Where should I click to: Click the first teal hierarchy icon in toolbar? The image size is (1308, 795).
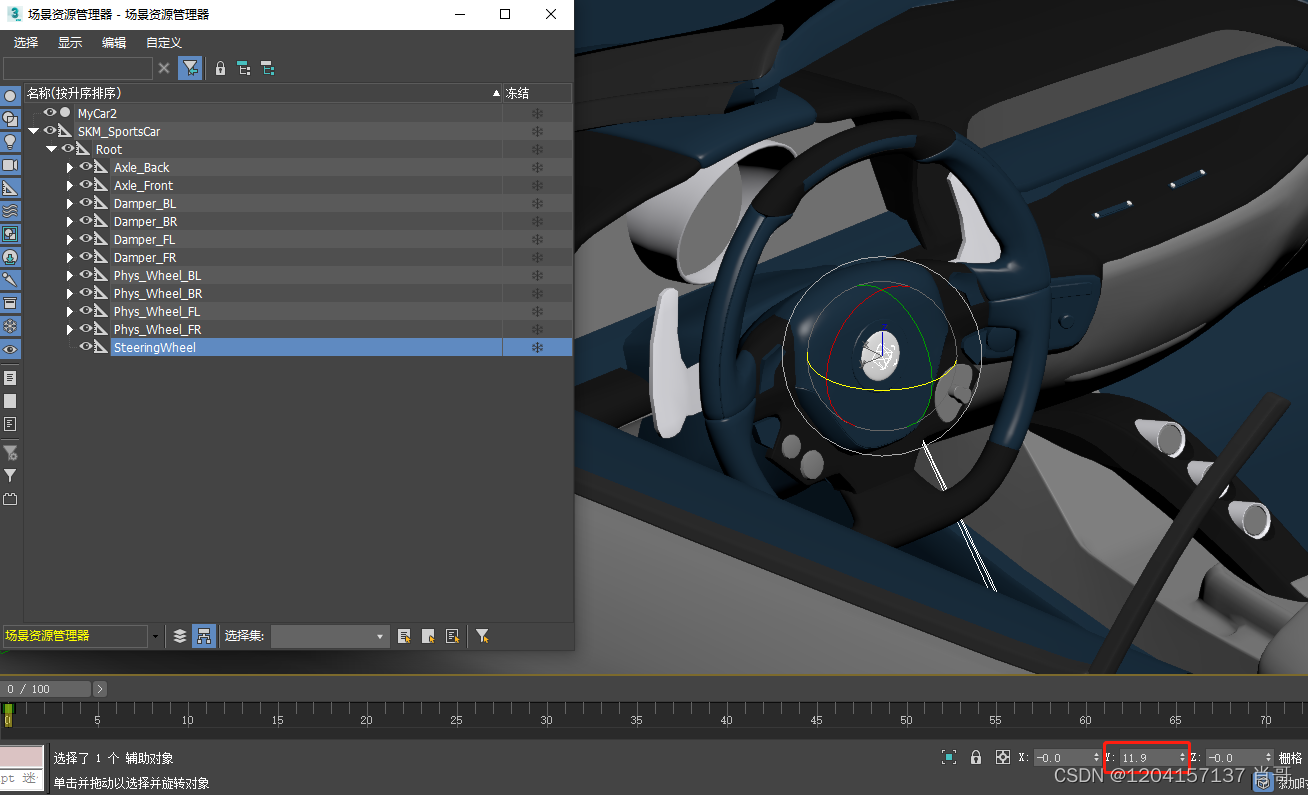(244, 68)
